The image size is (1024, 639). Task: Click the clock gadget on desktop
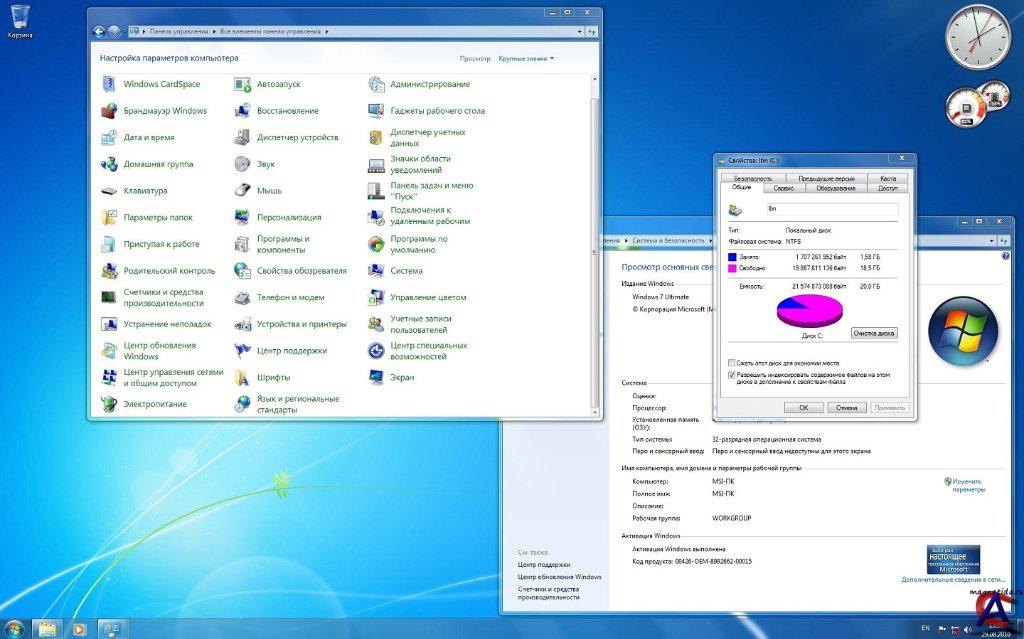click(x=978, y=37)
